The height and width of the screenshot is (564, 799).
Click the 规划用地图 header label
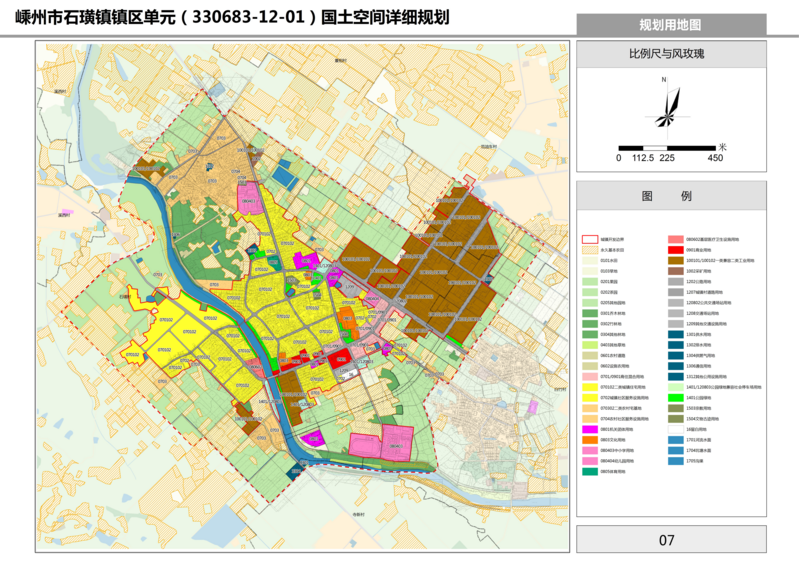tap(669, 25)
